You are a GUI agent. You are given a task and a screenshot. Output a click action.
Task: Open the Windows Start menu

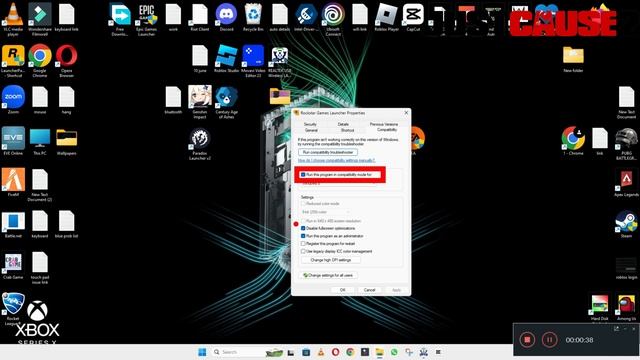click(202, 352)
